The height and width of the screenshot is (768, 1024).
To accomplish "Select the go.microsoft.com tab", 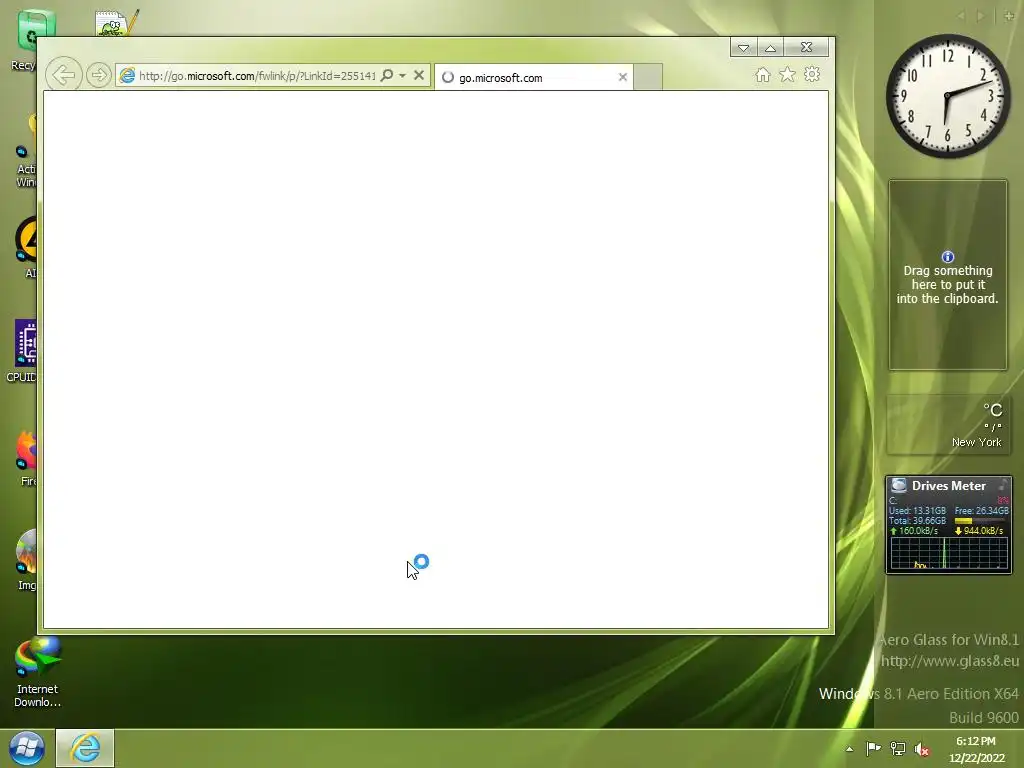I will pos(533,78).
